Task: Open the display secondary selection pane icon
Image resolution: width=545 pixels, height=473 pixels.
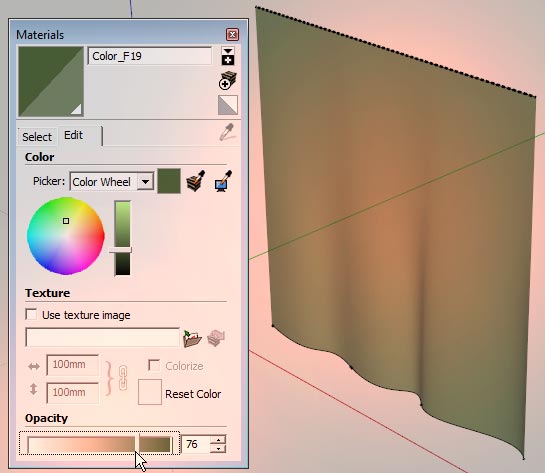Action: click(228, 56)
